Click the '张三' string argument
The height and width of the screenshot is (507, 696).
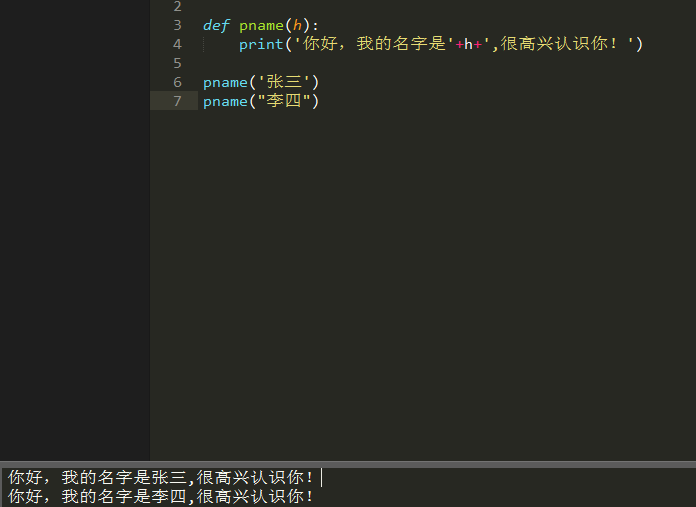pyautogui.click(x=284, y=82)
